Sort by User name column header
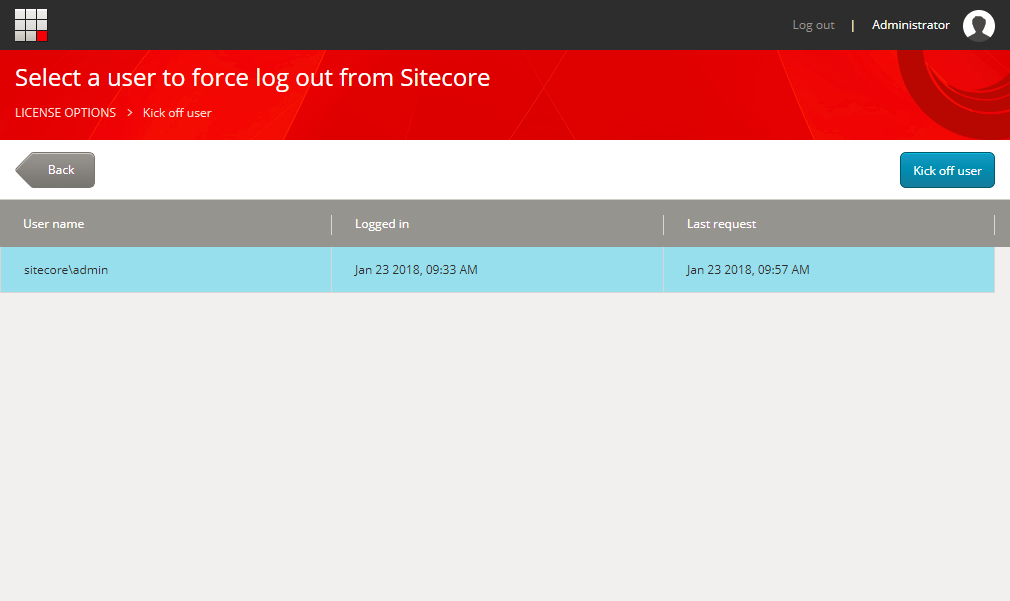Screen dimensions: 1010x601 pyautogui.click(x=166, y=224)
